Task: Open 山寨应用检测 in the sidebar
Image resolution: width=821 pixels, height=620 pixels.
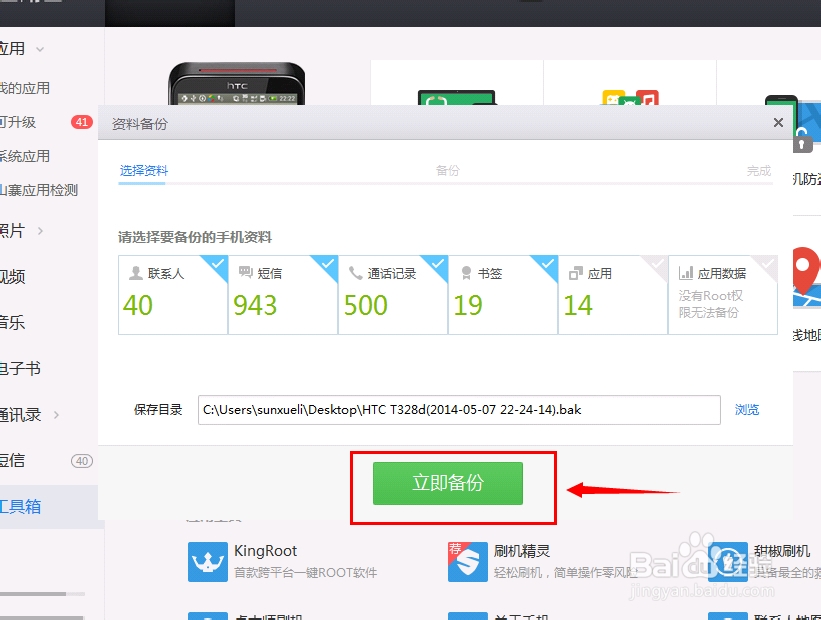Action: coord(39,190)
